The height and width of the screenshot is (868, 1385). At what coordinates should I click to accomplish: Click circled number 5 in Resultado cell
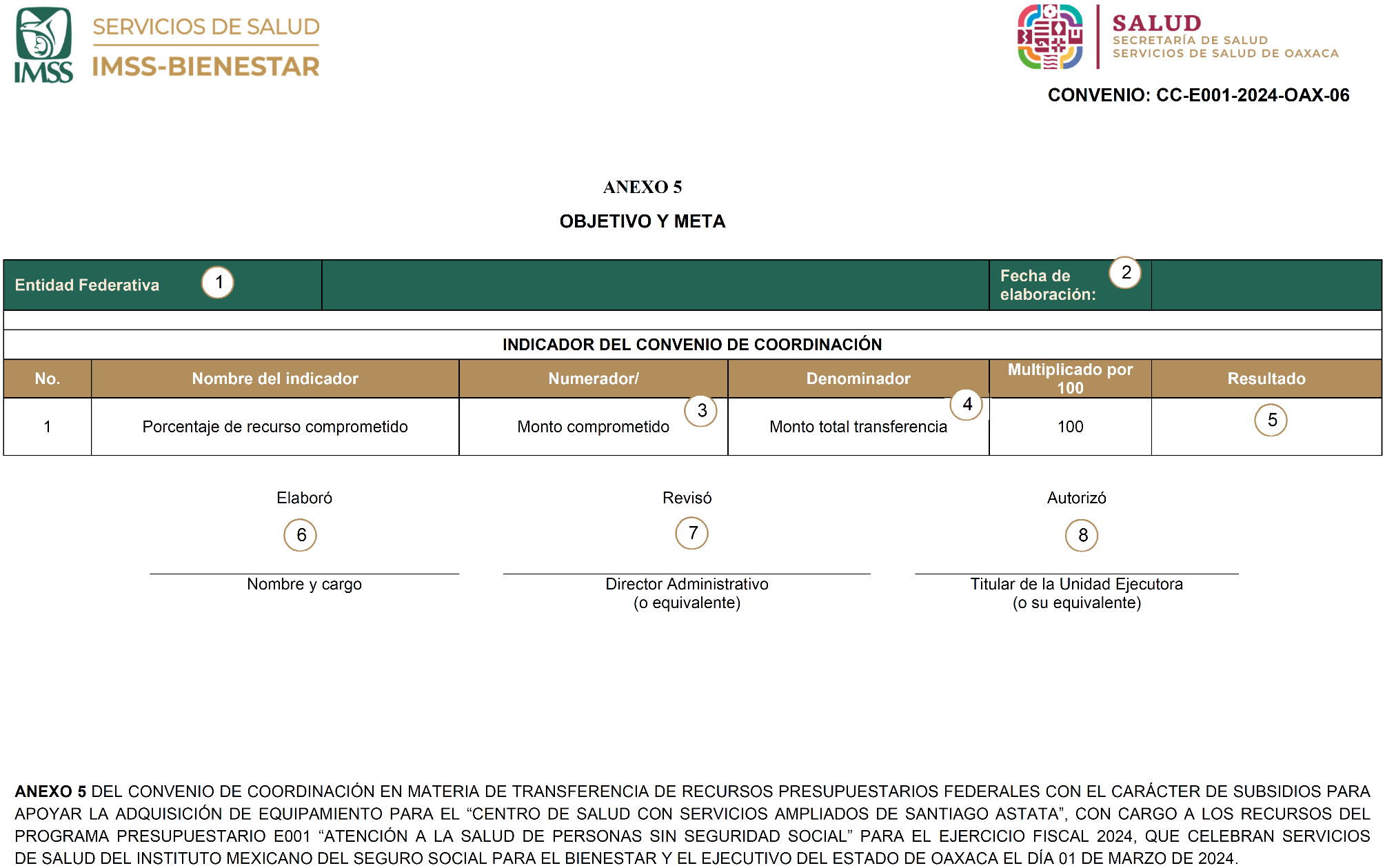[1271, 421]
